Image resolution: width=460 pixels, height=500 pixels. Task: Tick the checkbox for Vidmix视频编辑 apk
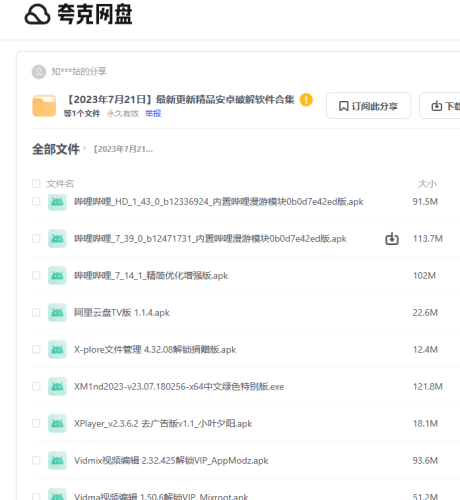[x=36, y=461]
